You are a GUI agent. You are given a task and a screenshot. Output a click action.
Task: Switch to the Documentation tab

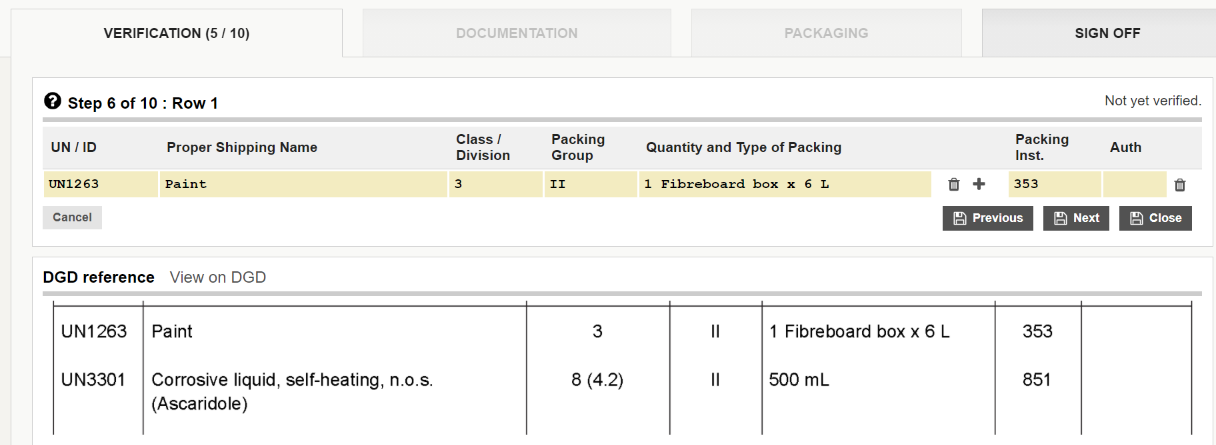(x=516, y=33)
